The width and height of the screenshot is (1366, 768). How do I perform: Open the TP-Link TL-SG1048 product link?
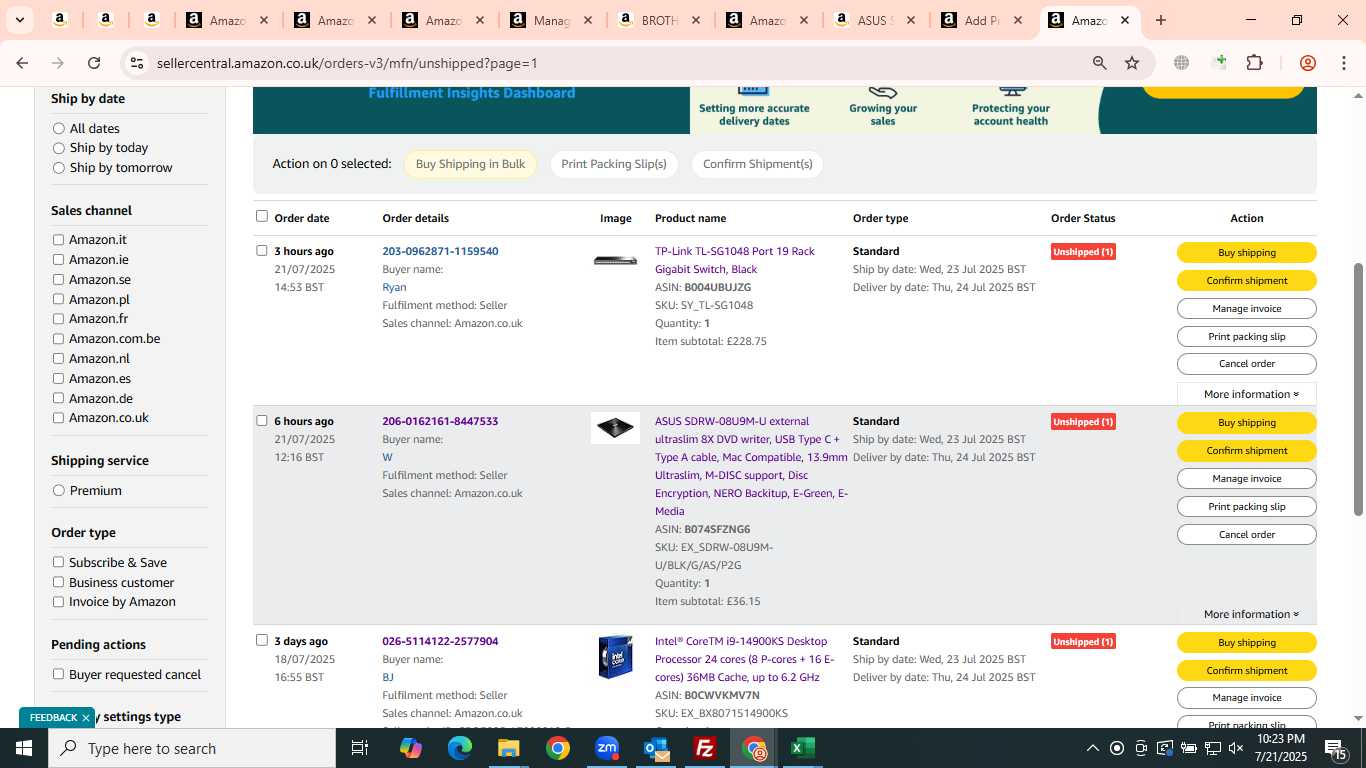pyautogui.click(x=735, y=260)
